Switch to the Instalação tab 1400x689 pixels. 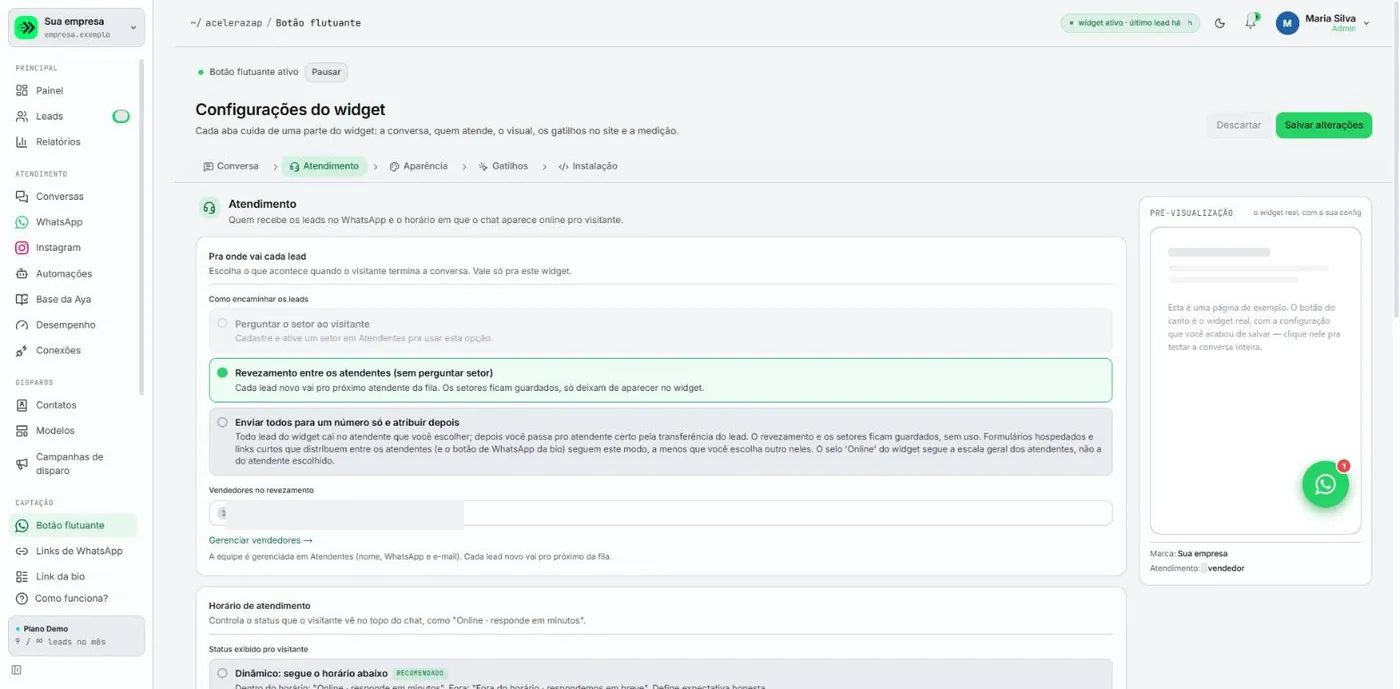coord(588,167)
